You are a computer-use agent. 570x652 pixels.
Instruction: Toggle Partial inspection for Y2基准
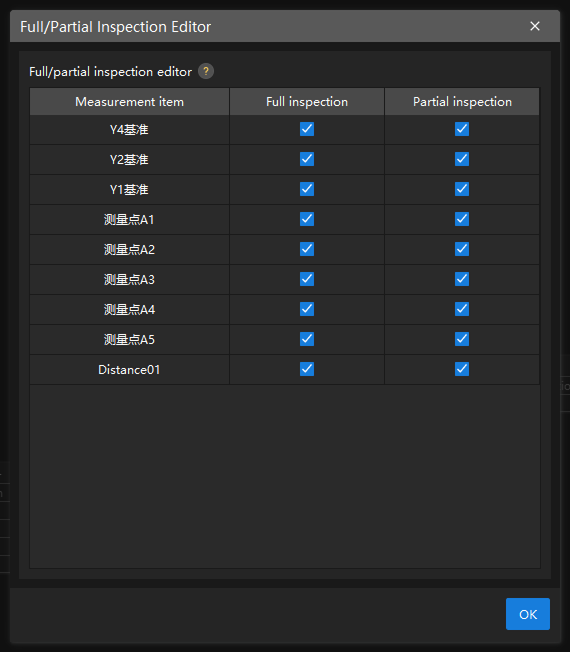(462, 159)
